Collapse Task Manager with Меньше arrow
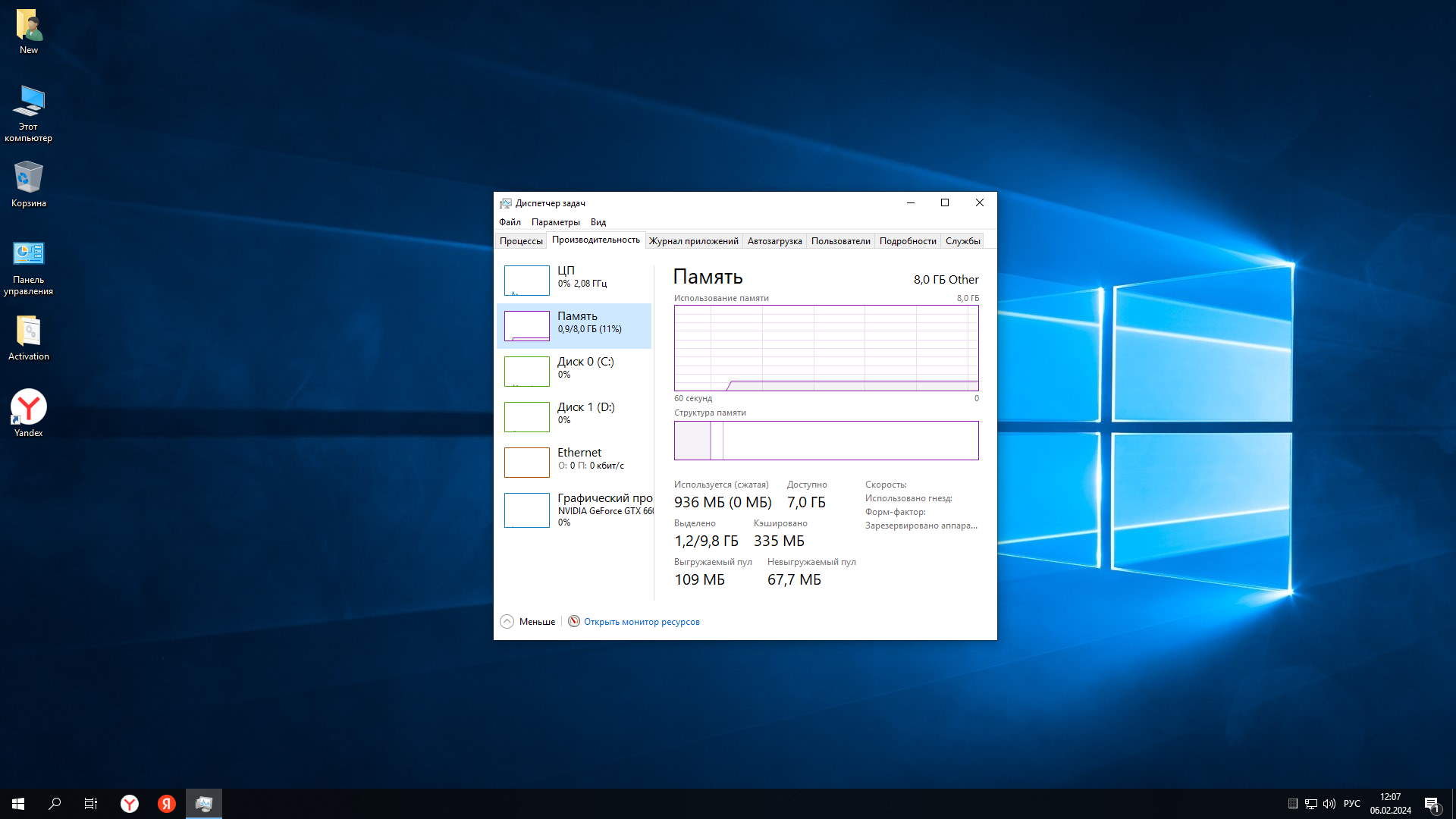The height and width of the screenshot is (819, 1456). (x=507, y=621)
